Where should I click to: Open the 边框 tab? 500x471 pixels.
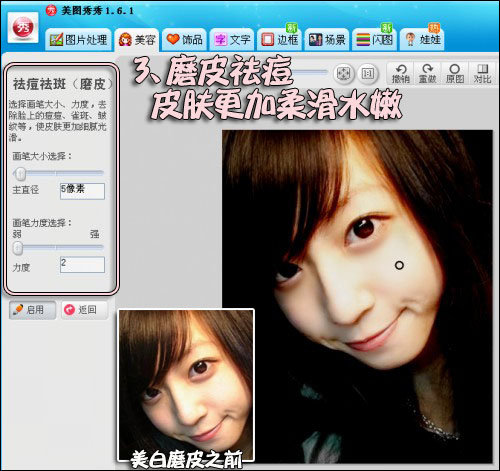pos(279,40)
